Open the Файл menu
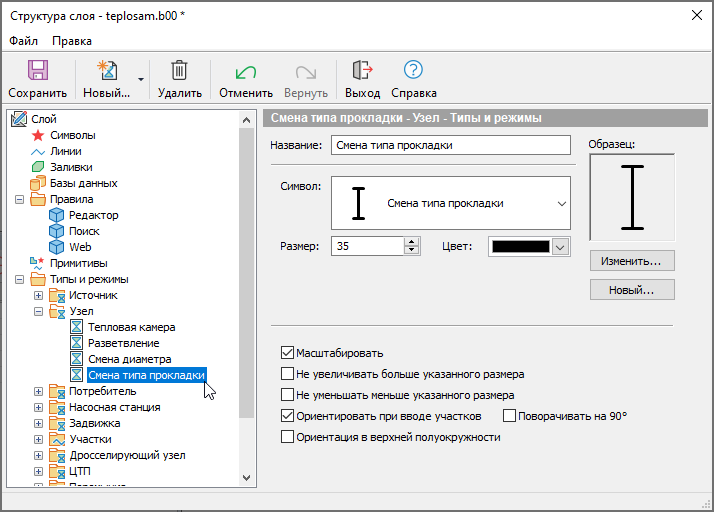 [x=24, y=41]
